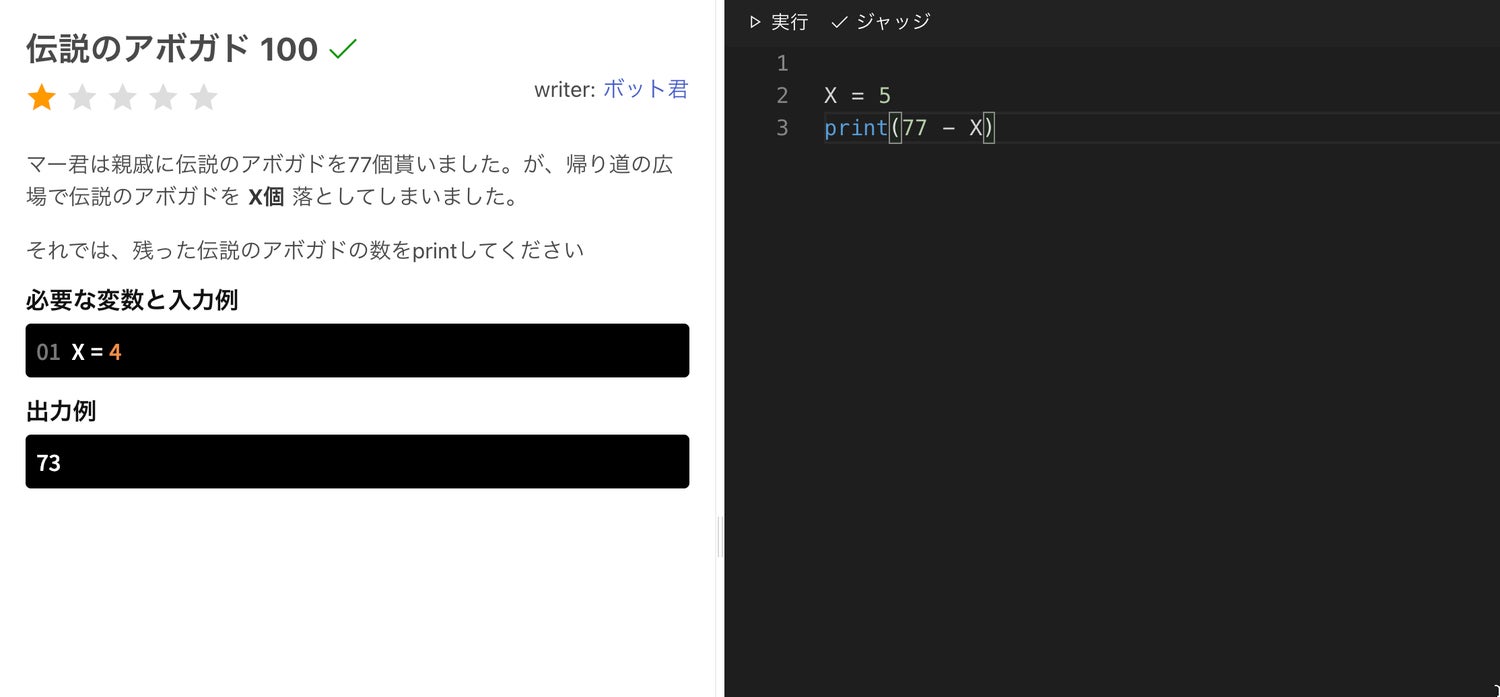Click line number 3 in the editor gutter
The height and width of the screenshot is (697, 1500).
click(782, 128)
